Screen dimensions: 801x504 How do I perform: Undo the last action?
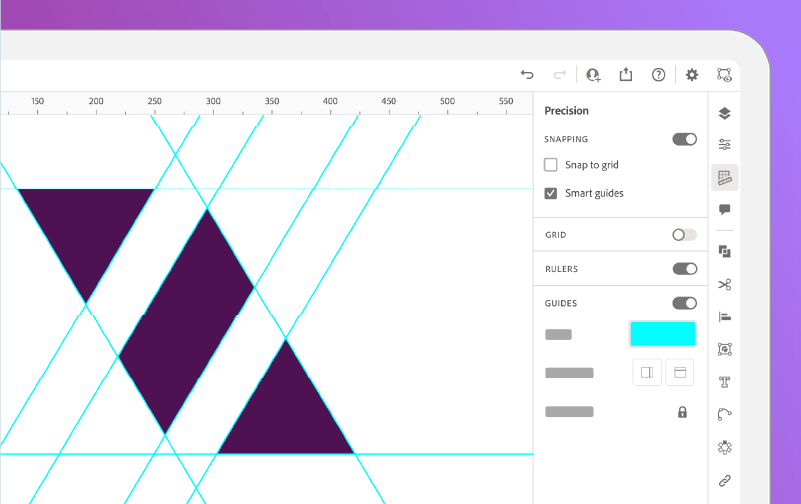(x=527, y=75)
